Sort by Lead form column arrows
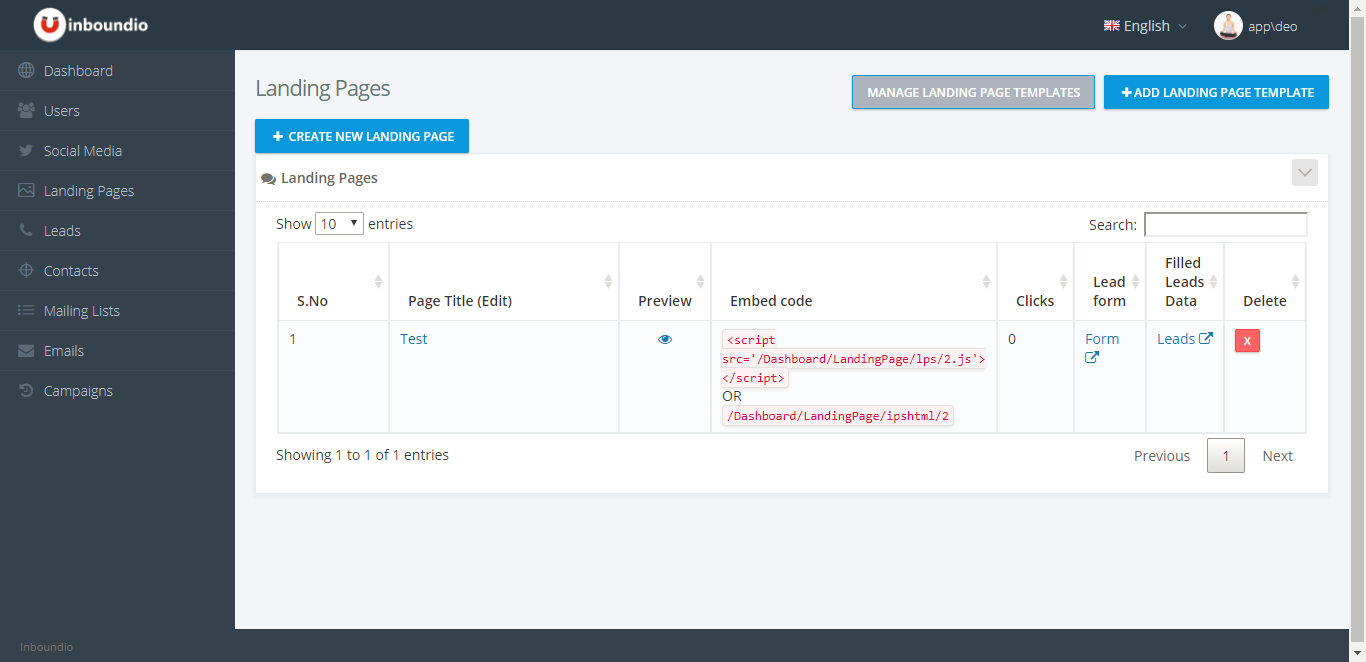The width and height of the screenshot is (1366, 662). click(x=1135, y=282)
